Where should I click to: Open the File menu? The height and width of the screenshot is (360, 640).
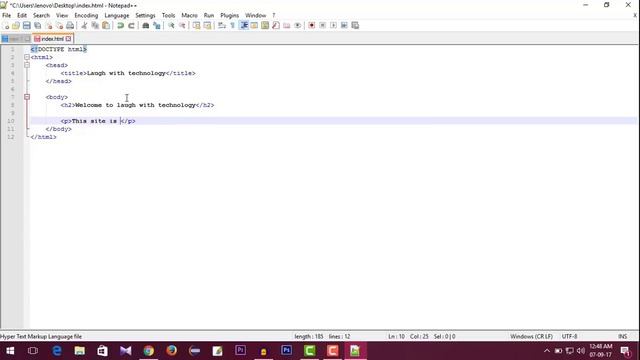pos(7,16)
